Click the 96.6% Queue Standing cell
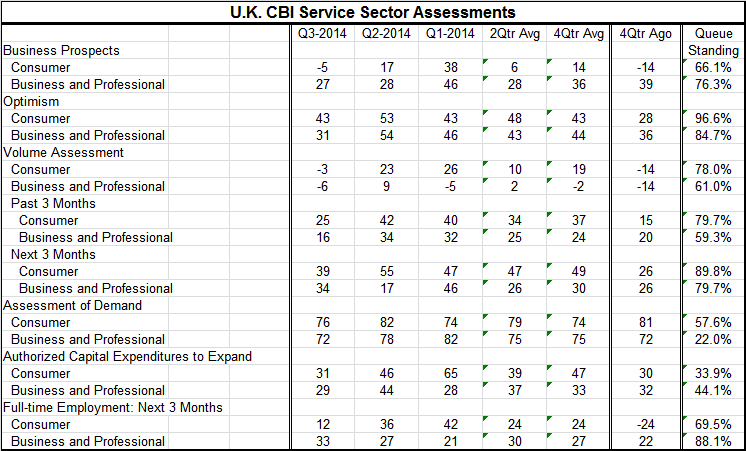The width and height of the screenshot is (746, 451). (x=713, y=118)
